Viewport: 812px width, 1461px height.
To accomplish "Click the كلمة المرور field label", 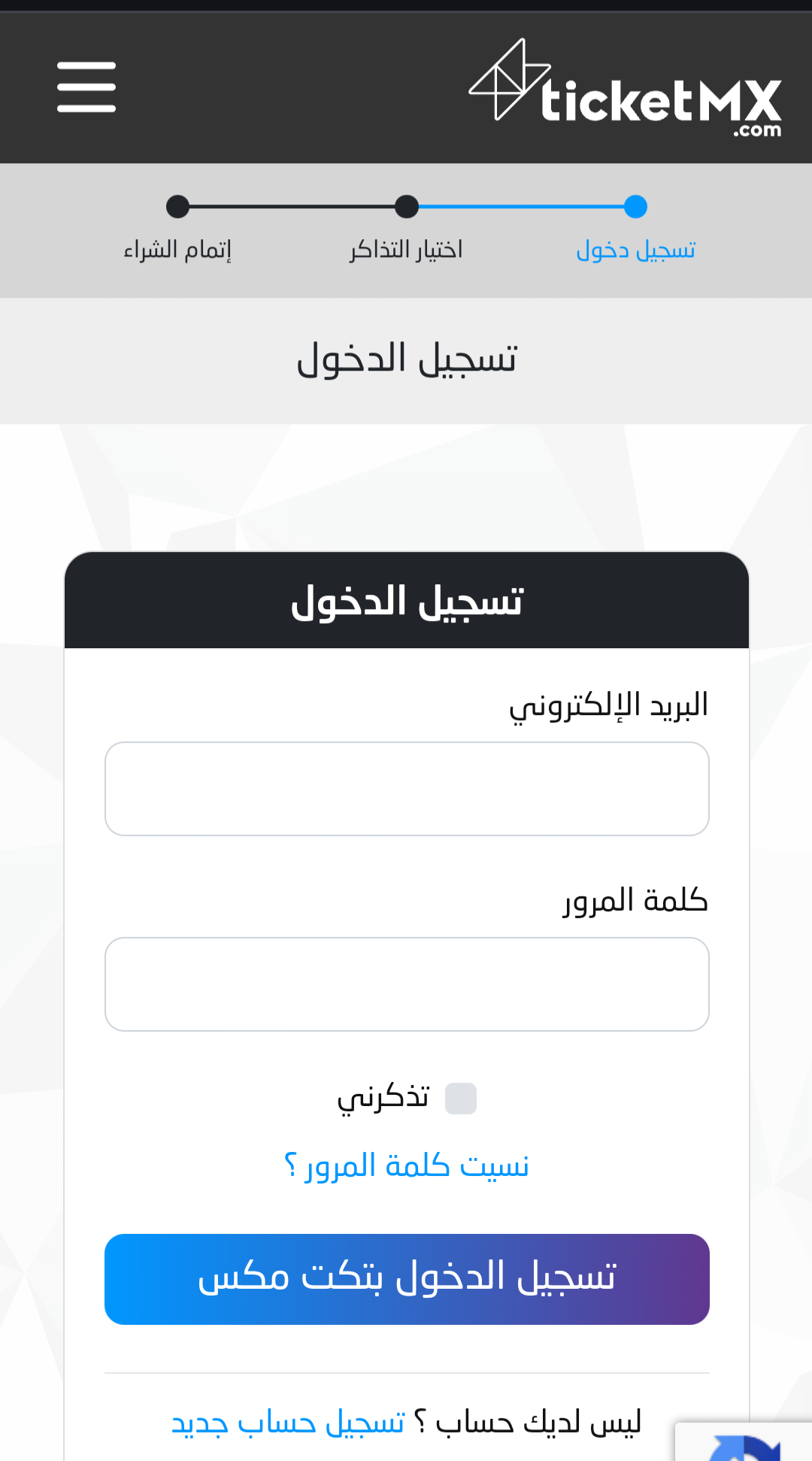I will click(636, 900).
